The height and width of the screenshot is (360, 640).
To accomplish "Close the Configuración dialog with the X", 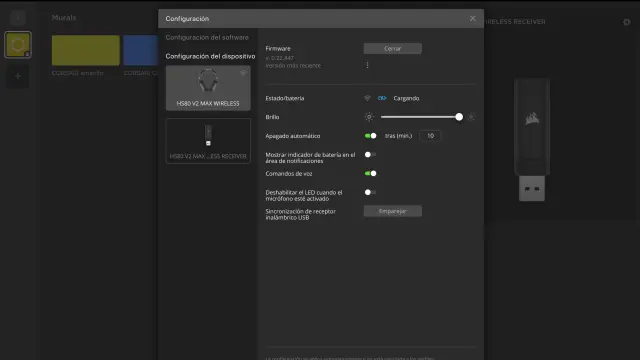I will tap(472, 18).
